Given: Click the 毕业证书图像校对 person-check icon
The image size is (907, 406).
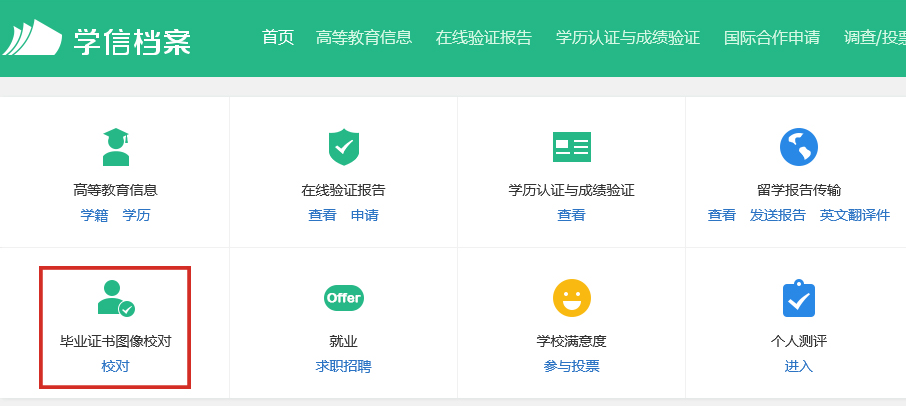Looking at the screenshot, I should 115,298.
